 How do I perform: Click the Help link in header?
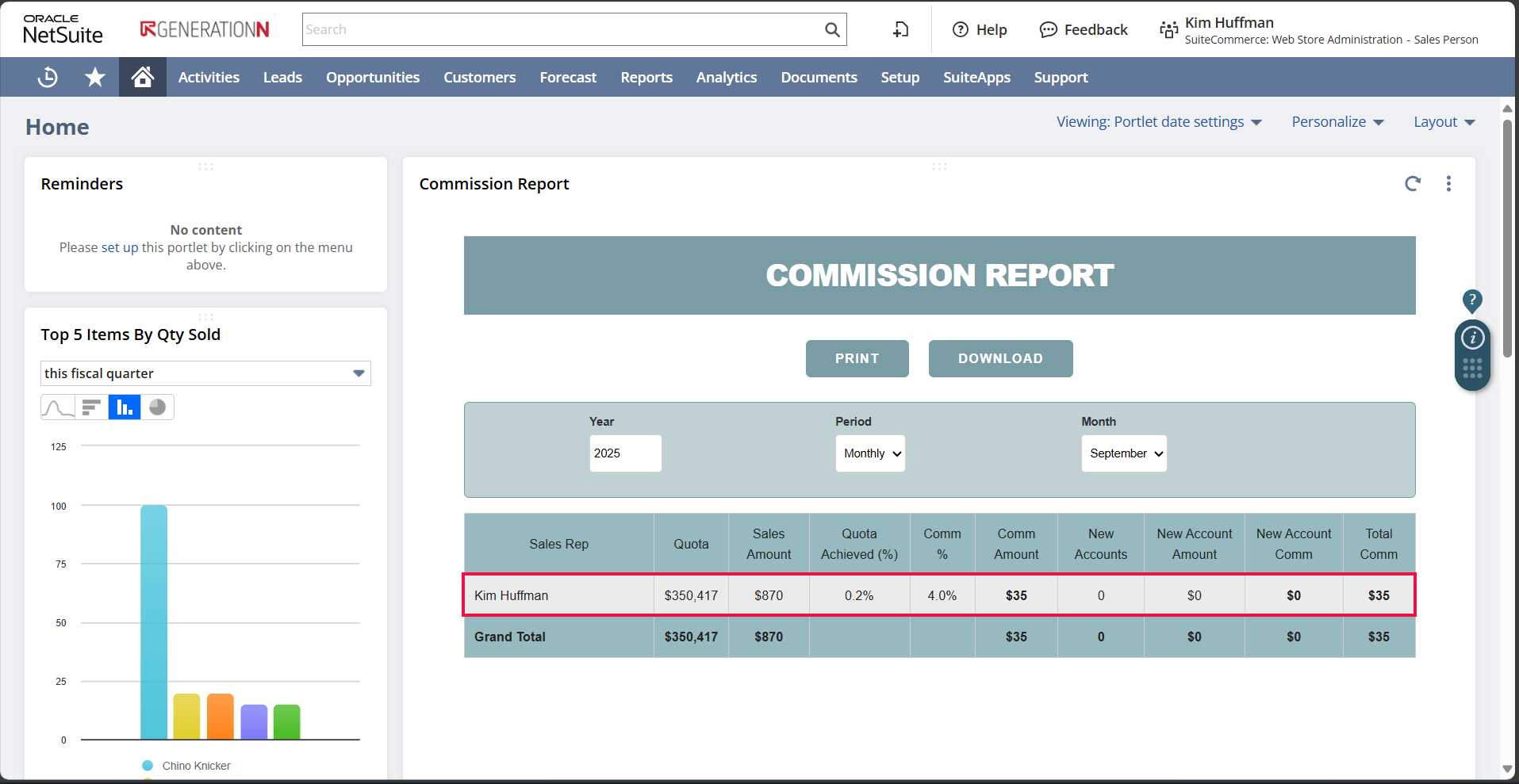[x=992, y=29]
